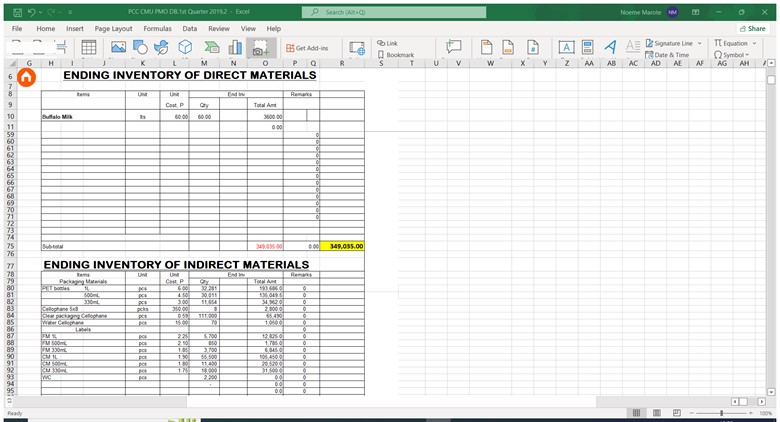Expand the Signature Line dropdown arrow
780x422 pixels.
(699, 43)
